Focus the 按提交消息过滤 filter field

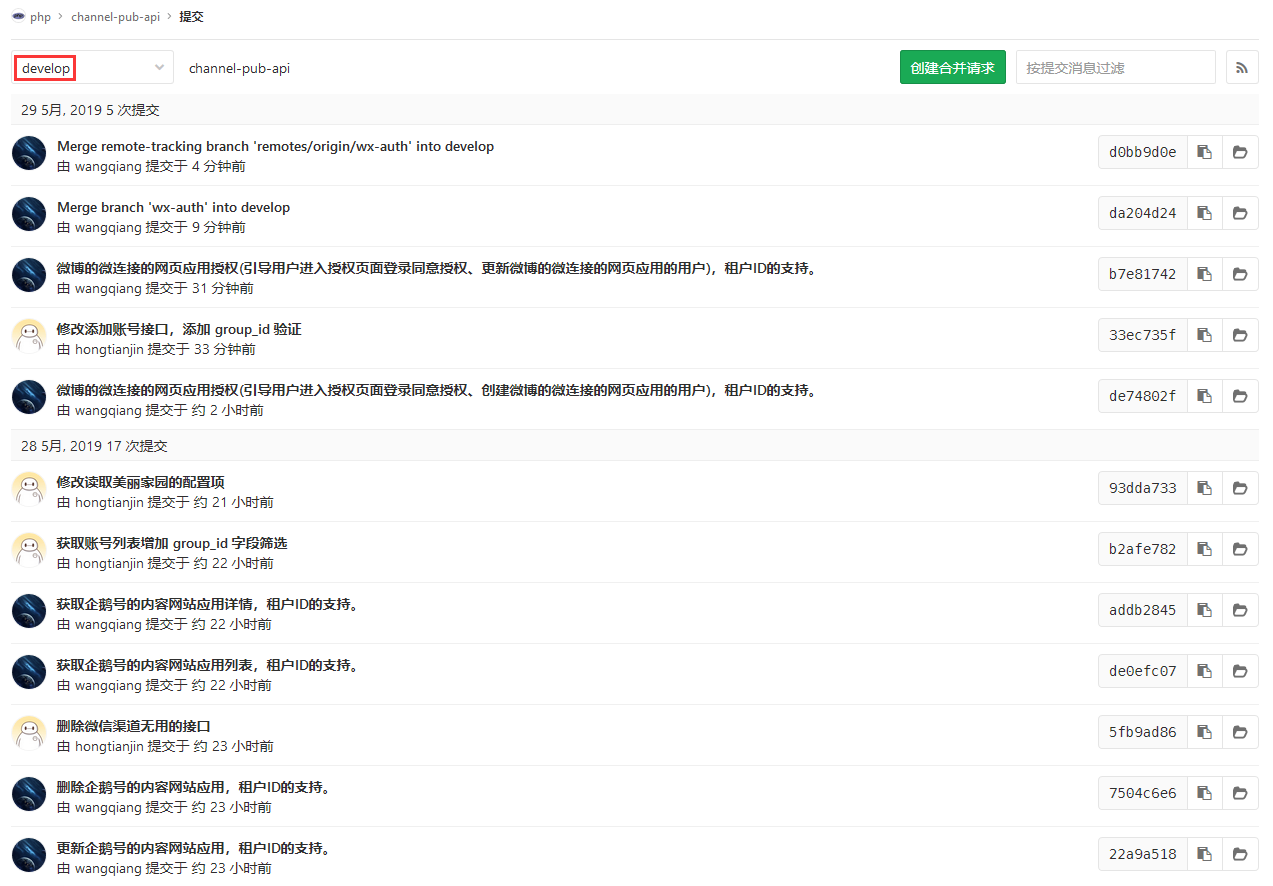(1116, 67)
